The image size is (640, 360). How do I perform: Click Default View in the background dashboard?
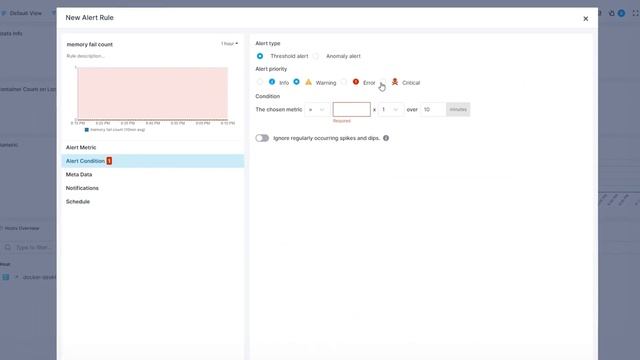click(25, 13)
